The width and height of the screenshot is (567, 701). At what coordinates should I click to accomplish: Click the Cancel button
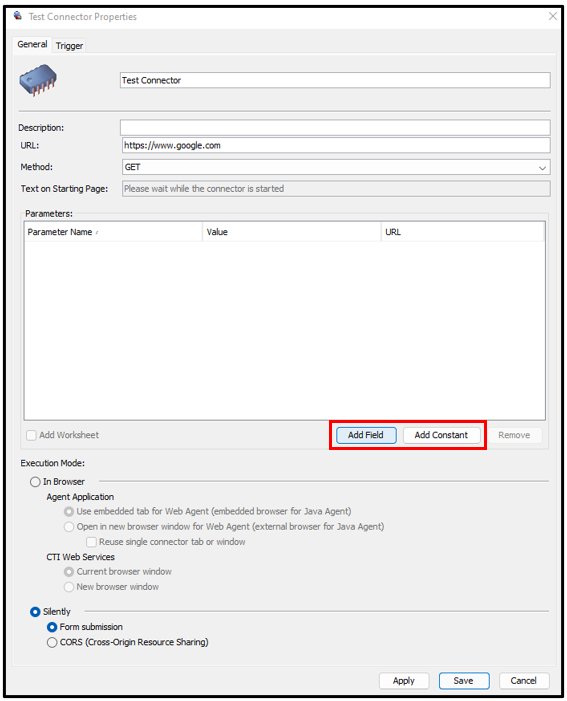point(524,681)
